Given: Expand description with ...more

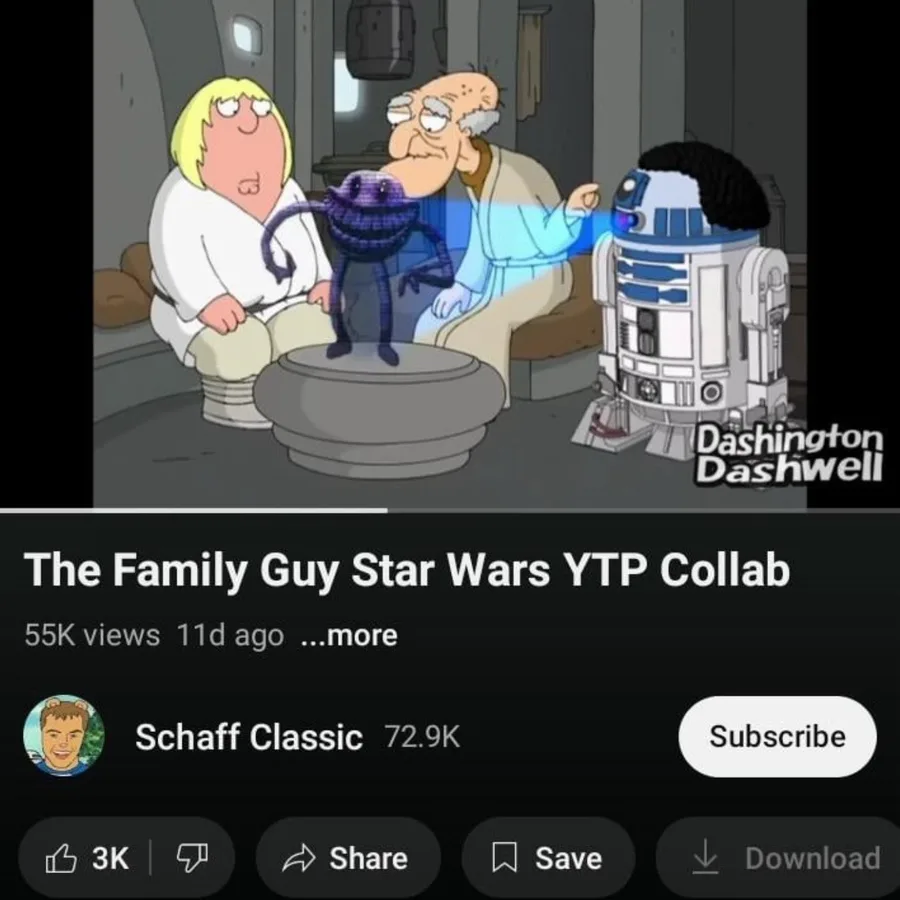Looking at the screenshot, I should click(x=350, y=635).
